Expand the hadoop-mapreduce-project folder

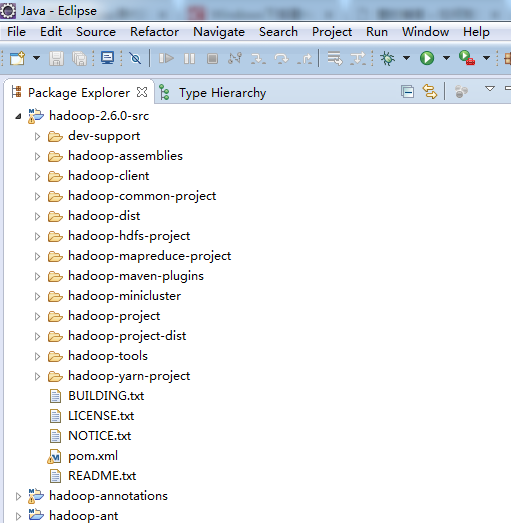click(37, 256)
